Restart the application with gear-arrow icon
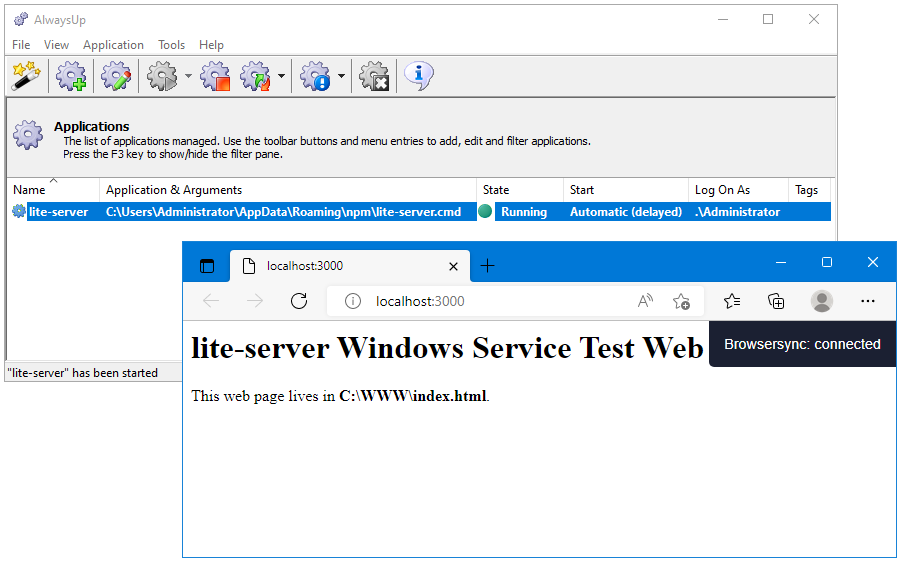 255,75
